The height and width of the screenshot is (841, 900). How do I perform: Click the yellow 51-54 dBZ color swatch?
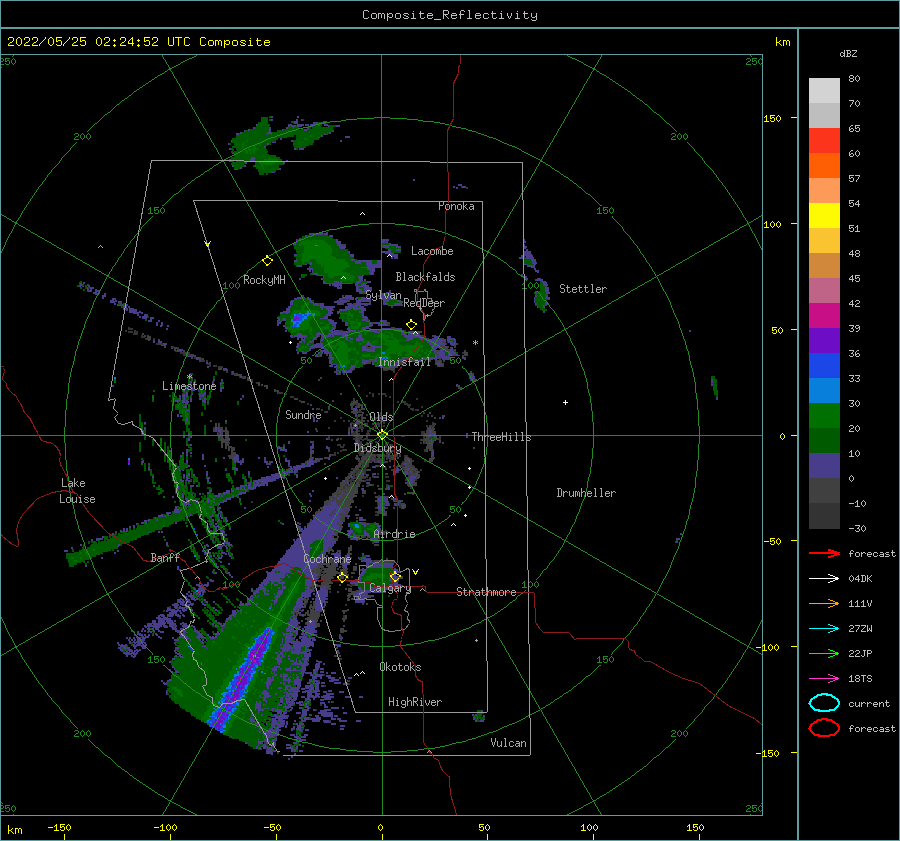coord(824,216)
